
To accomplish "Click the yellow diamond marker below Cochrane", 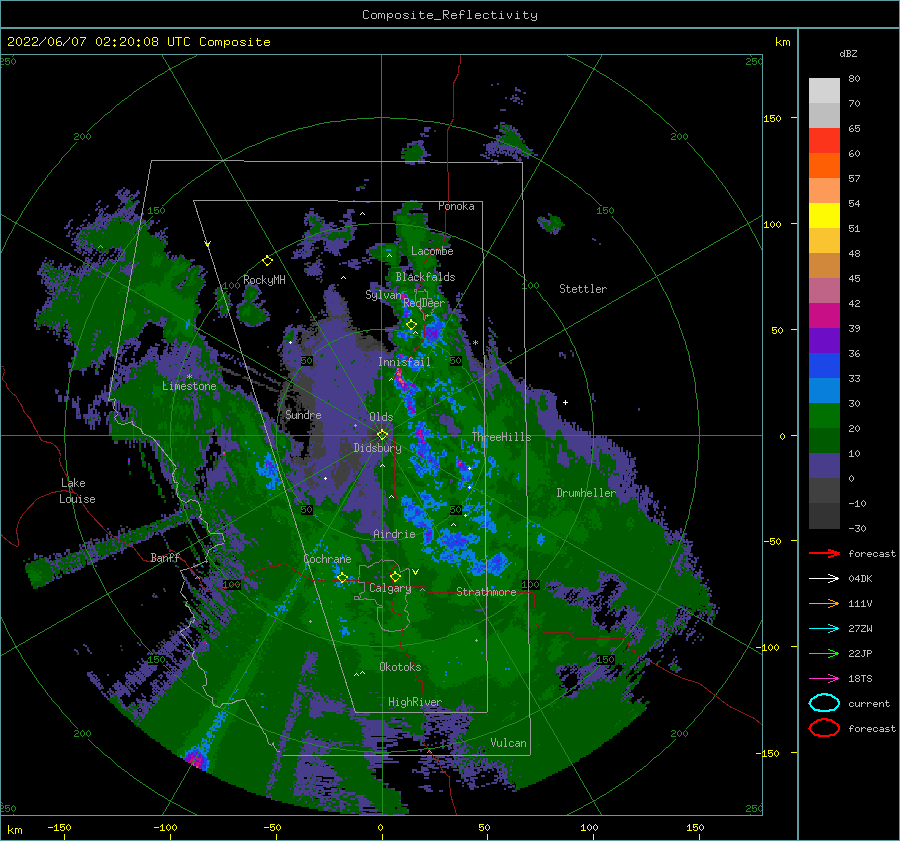I will click(342, 577).
